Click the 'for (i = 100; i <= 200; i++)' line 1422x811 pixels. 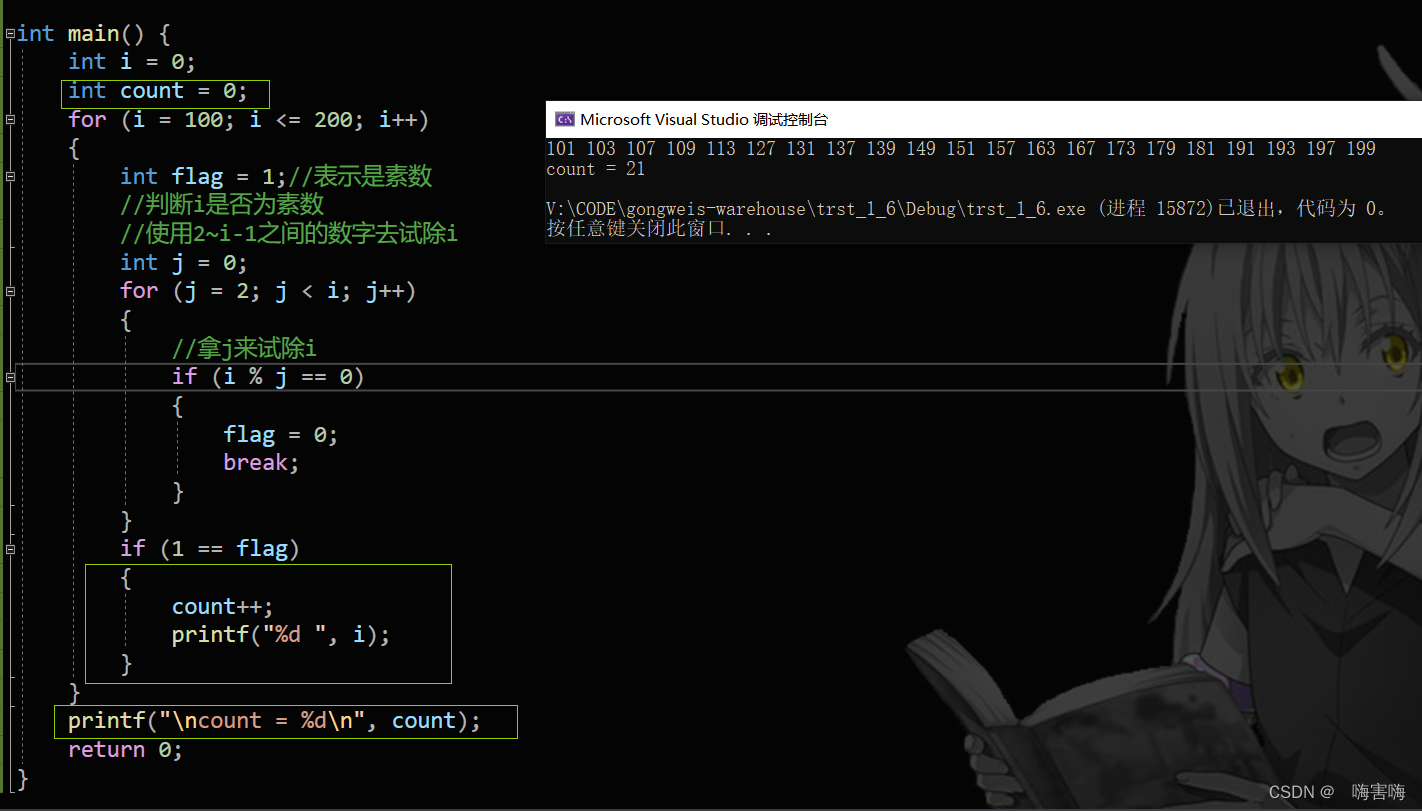coord(248,120)
